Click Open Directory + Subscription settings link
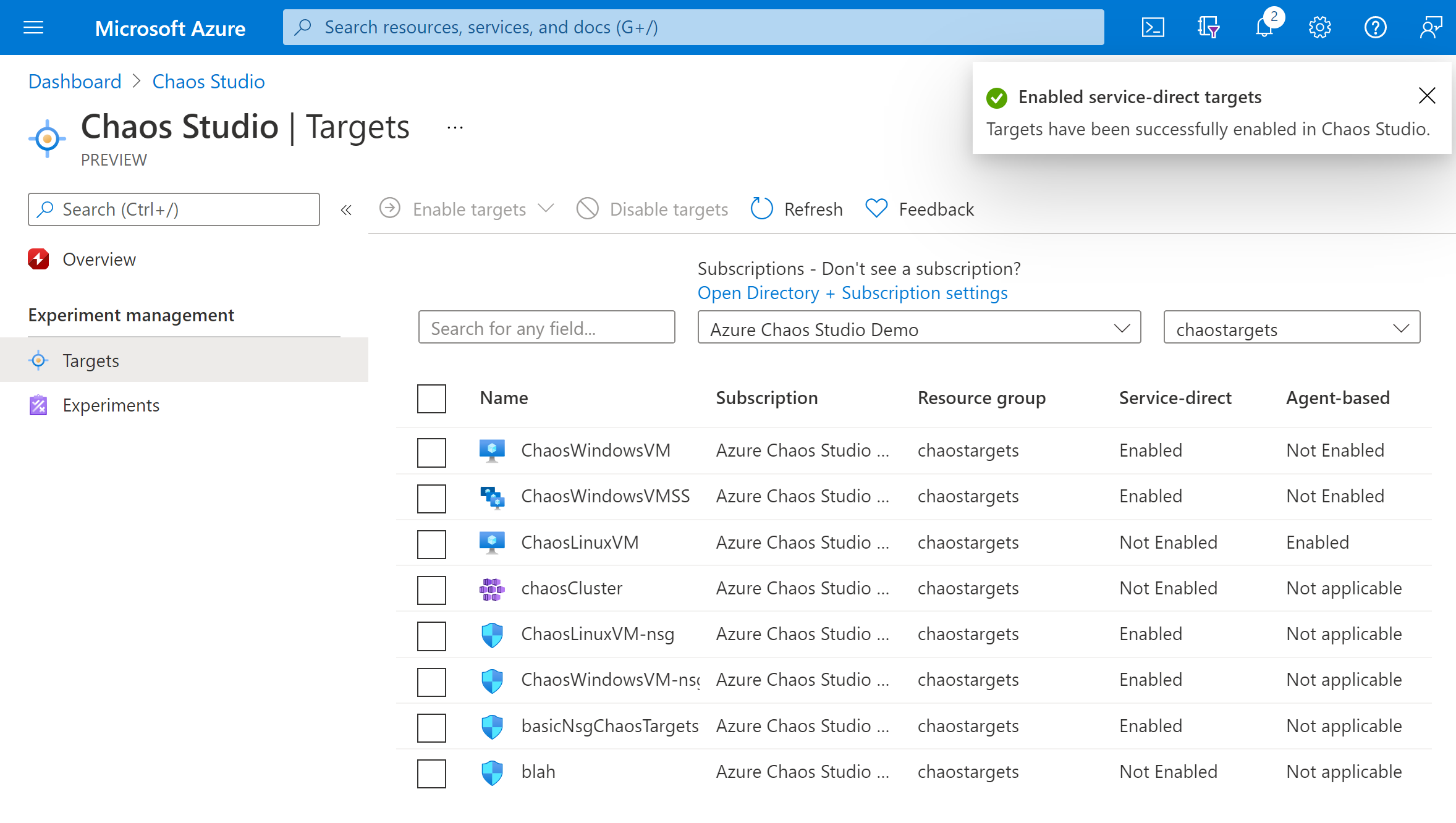The height and width of the screenshot is (823, 1456). [852, 293]
